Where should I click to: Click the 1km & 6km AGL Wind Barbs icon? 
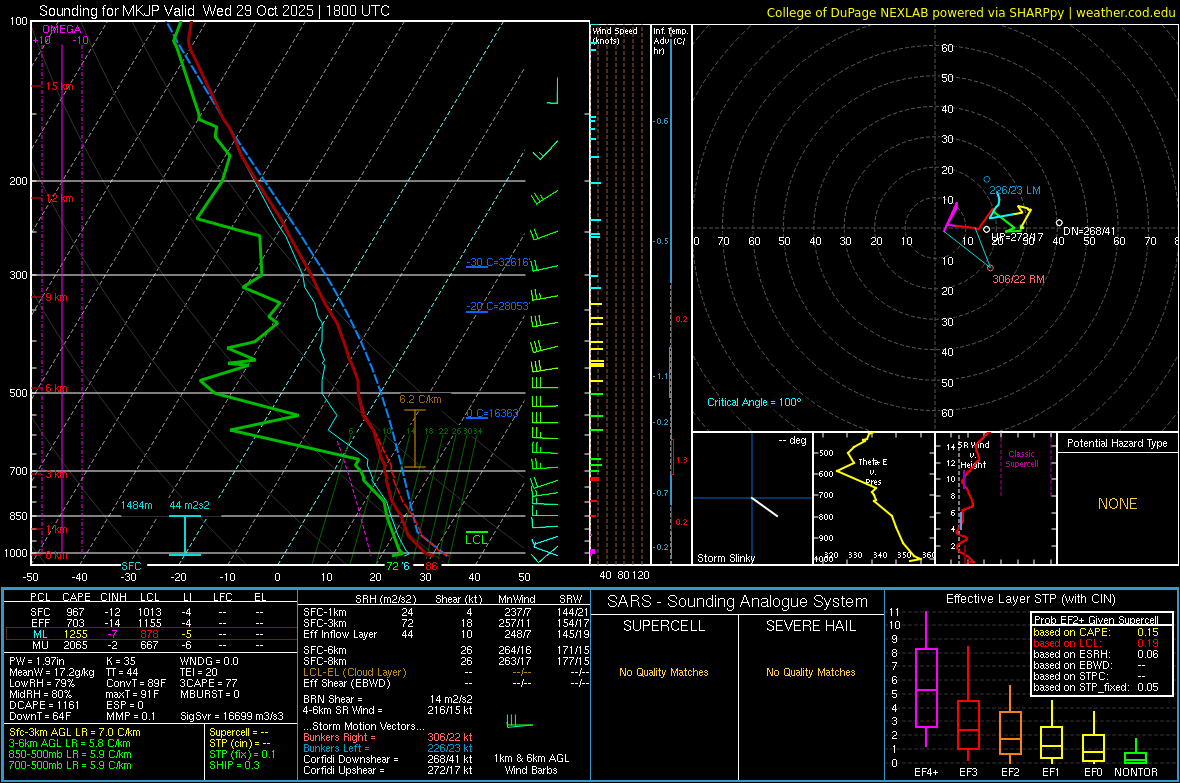[519, 721]
